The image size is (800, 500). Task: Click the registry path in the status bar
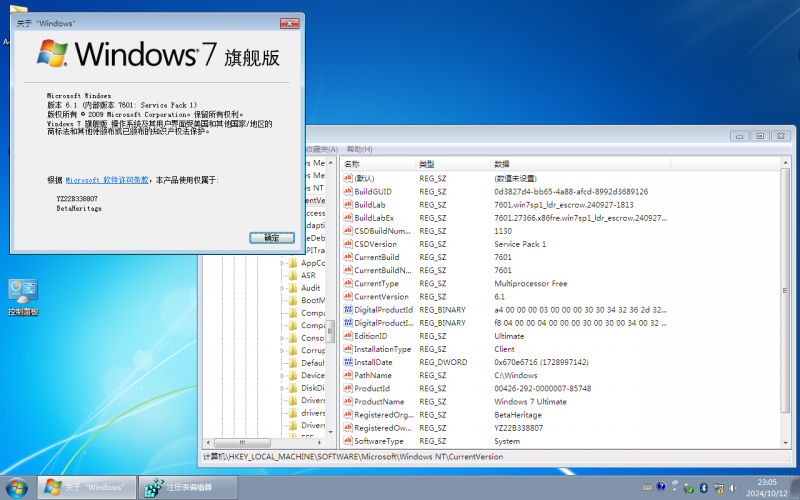(353, 457)
